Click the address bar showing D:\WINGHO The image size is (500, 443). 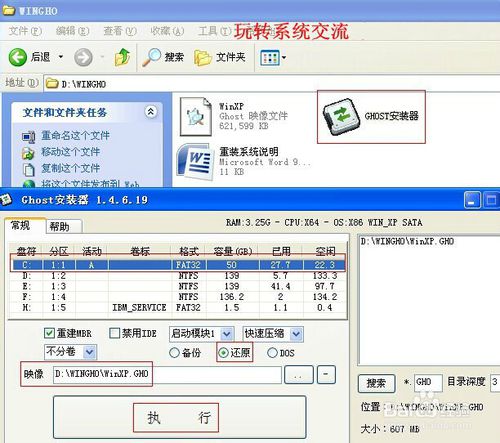[272, 84]
